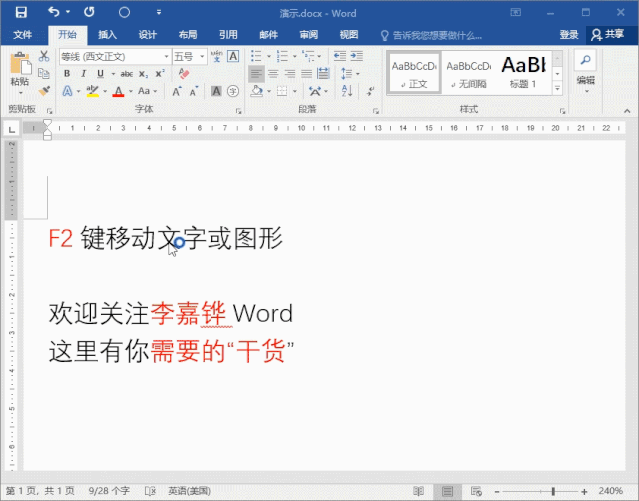Apply distributed alignment to paragraph
639x501 pixels.
(323, 74)
